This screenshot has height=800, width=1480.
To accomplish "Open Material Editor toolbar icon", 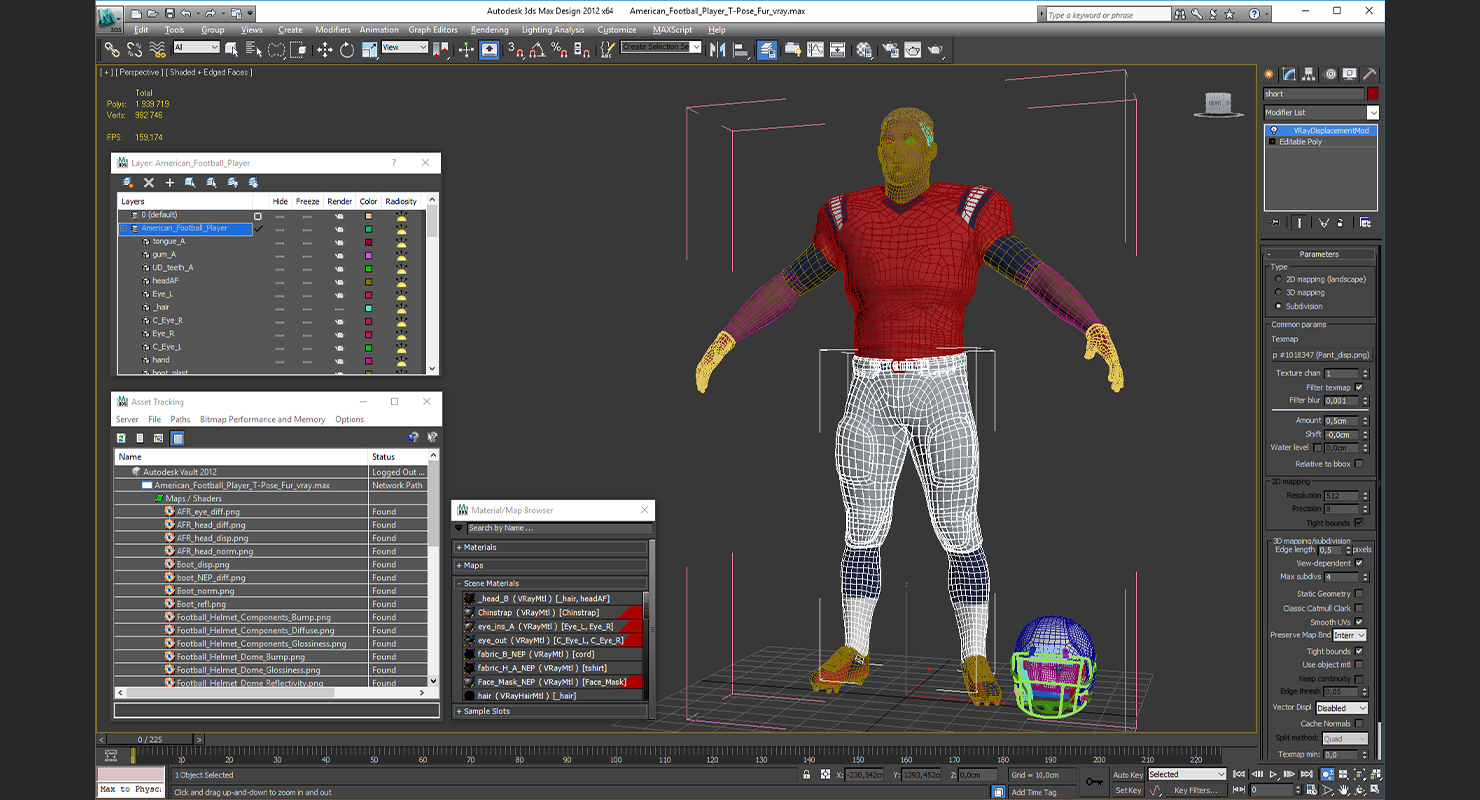I will tap(863, 49).
